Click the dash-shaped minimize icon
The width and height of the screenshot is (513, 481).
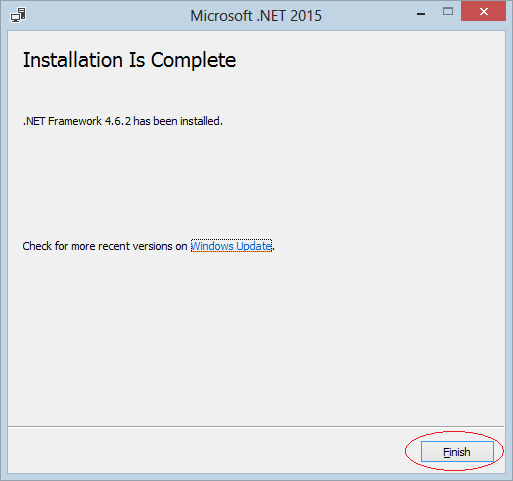(x=421, y=14)
